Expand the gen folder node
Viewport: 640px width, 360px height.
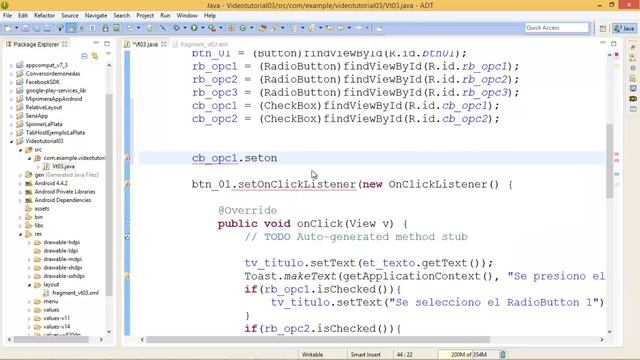pyautogui.click(x=20, y=175)
